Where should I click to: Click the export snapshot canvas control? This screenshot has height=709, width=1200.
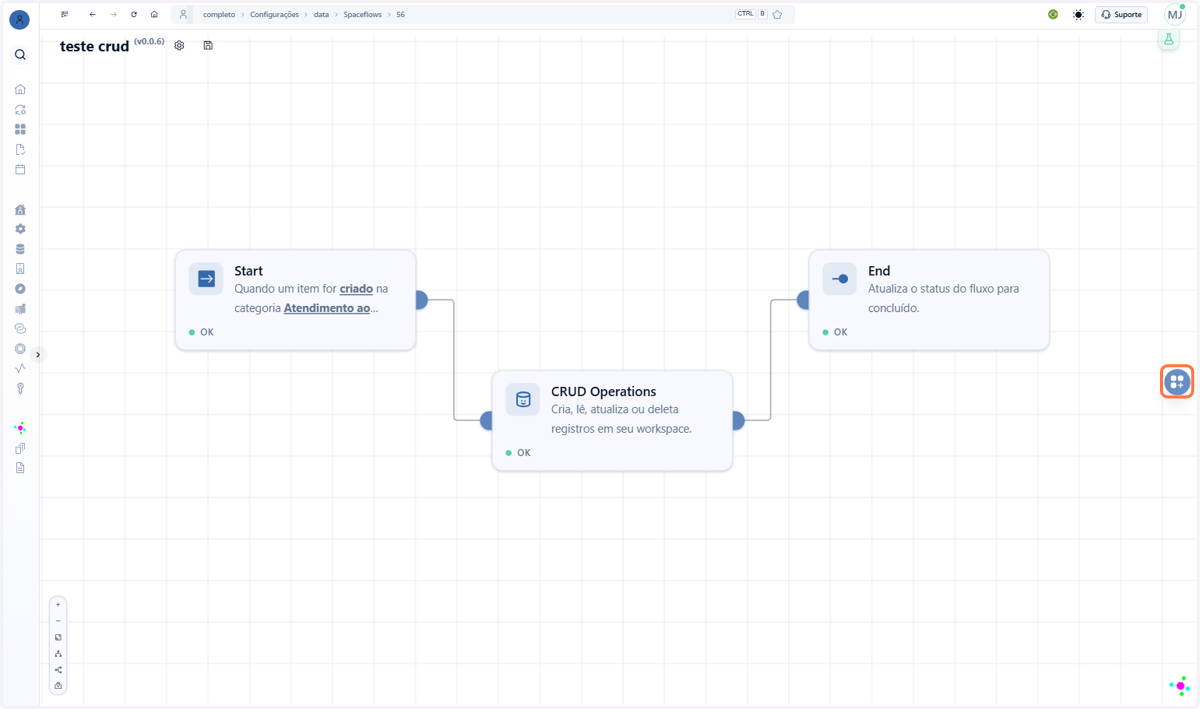pyautogui.click(x=58, y=686)
